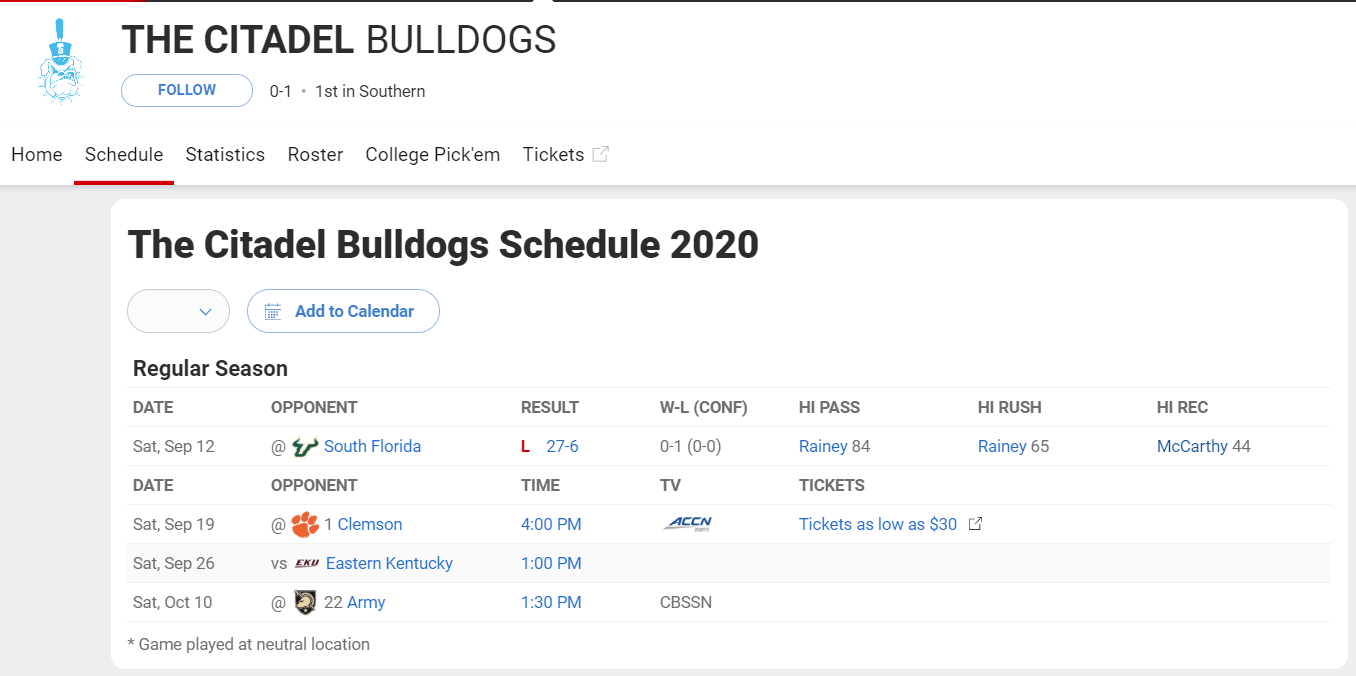
Task: Click the external link icon beside Tickets tab
Action: point(600,154)
